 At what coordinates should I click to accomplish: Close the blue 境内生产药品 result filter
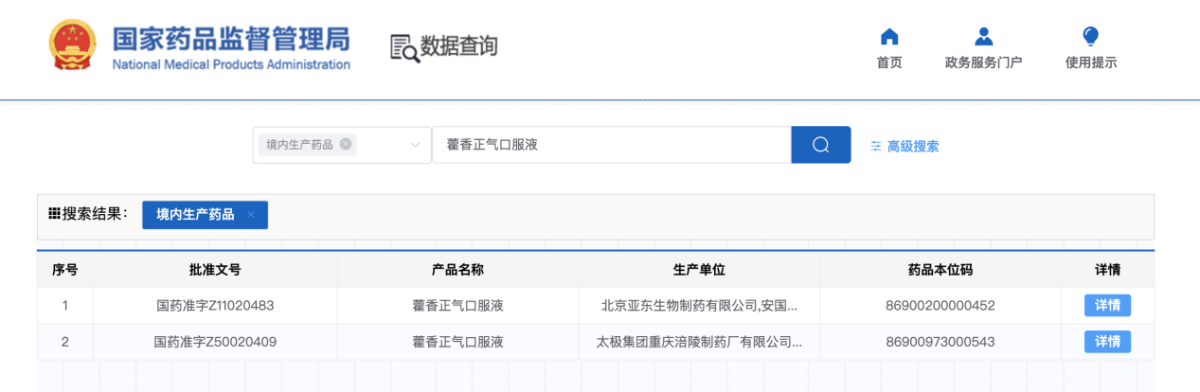click(x=251, y=214)
